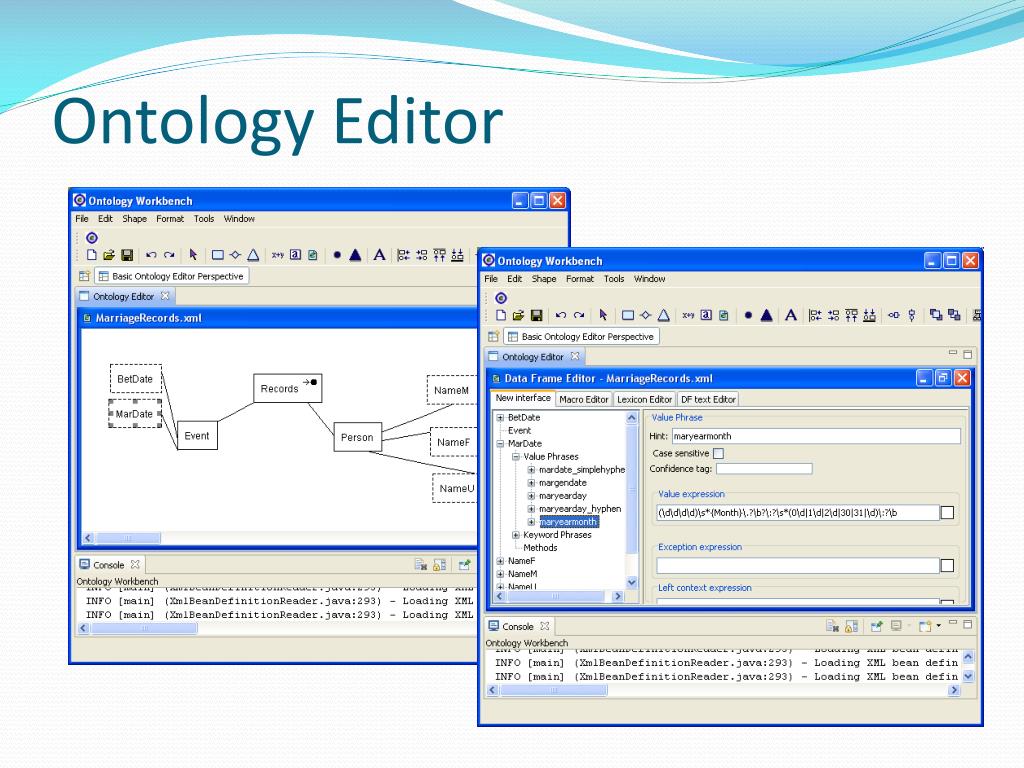Click front console horizontal scrollbar thumb

[x=554, y=690]
